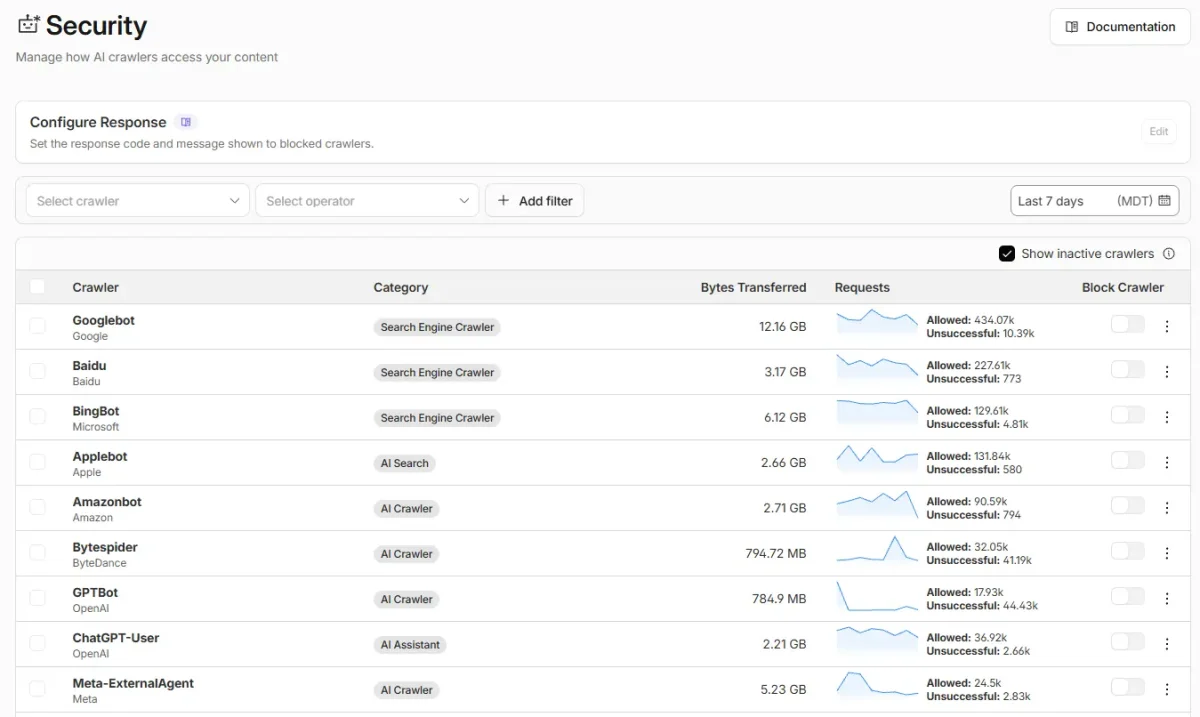Screen dimensions: 1200x717
Task: Click the Bytes Transferred column header
Action: pos(753,287)
